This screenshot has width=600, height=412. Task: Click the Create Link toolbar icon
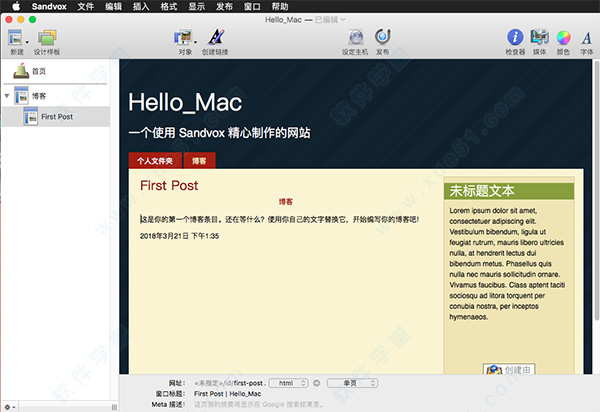(216, 37)
